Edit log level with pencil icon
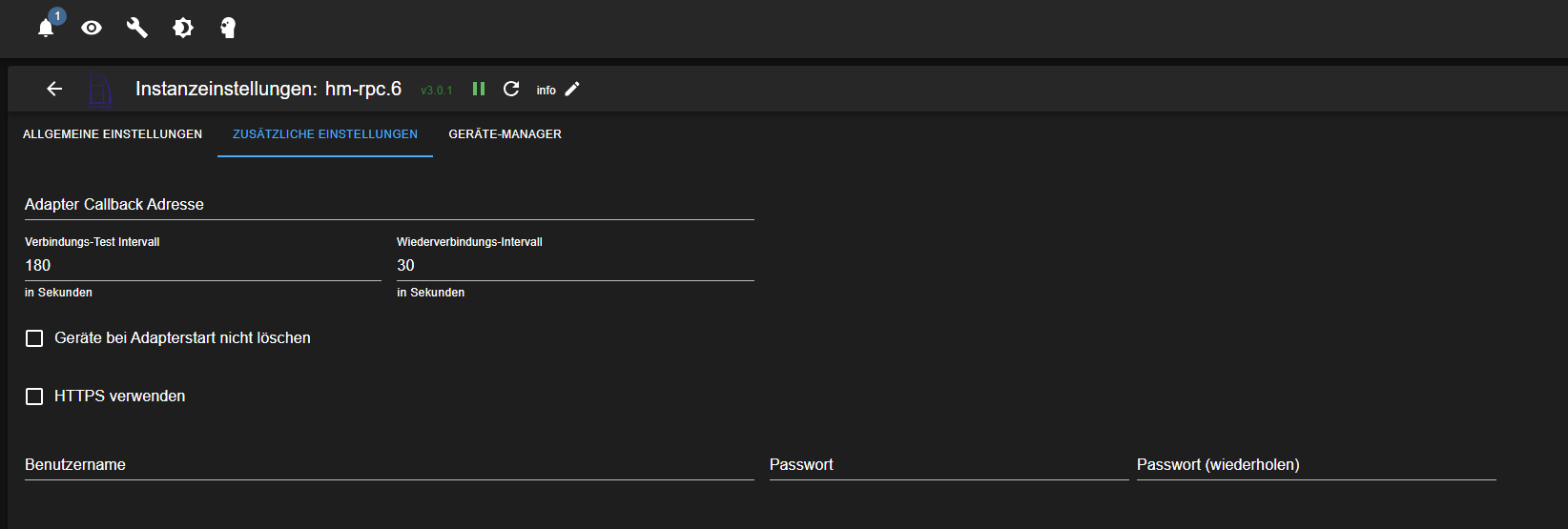1568x529 pixels. tap(572, 89)
